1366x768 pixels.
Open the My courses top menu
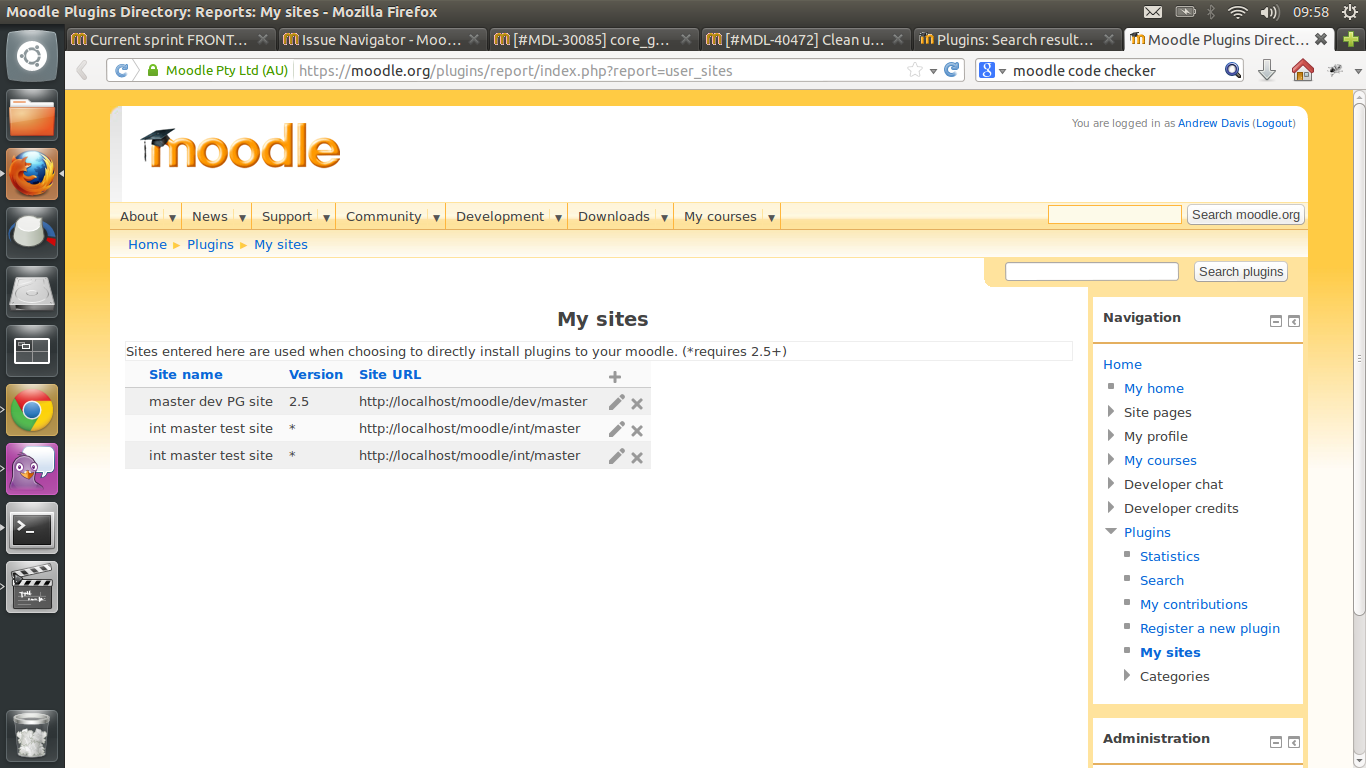(720, 216)
